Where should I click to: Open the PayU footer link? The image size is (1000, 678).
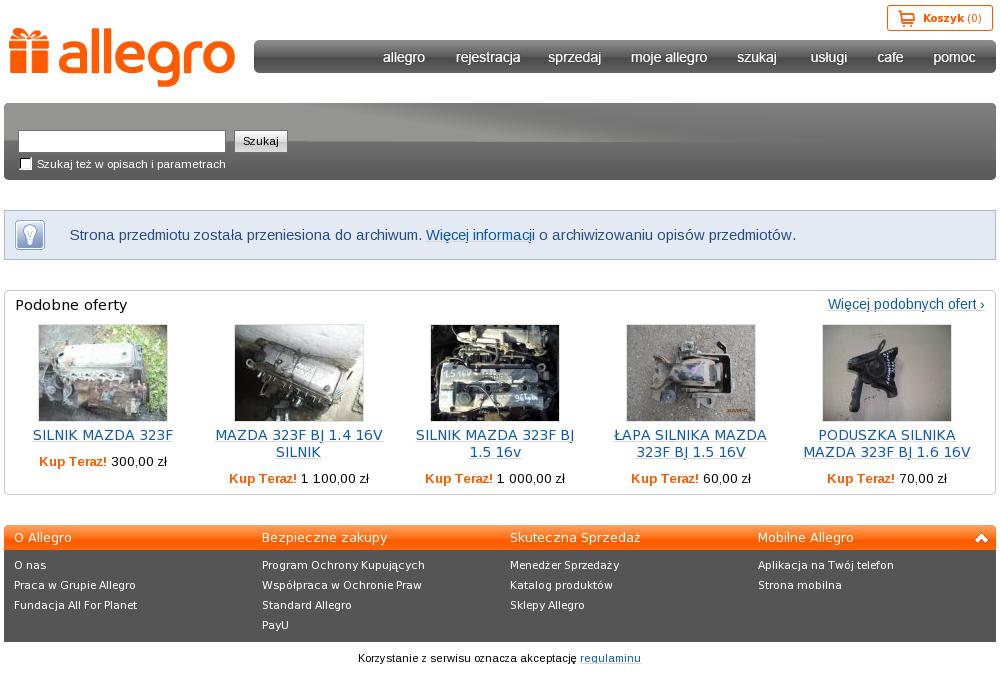click(x=276, y=625)
